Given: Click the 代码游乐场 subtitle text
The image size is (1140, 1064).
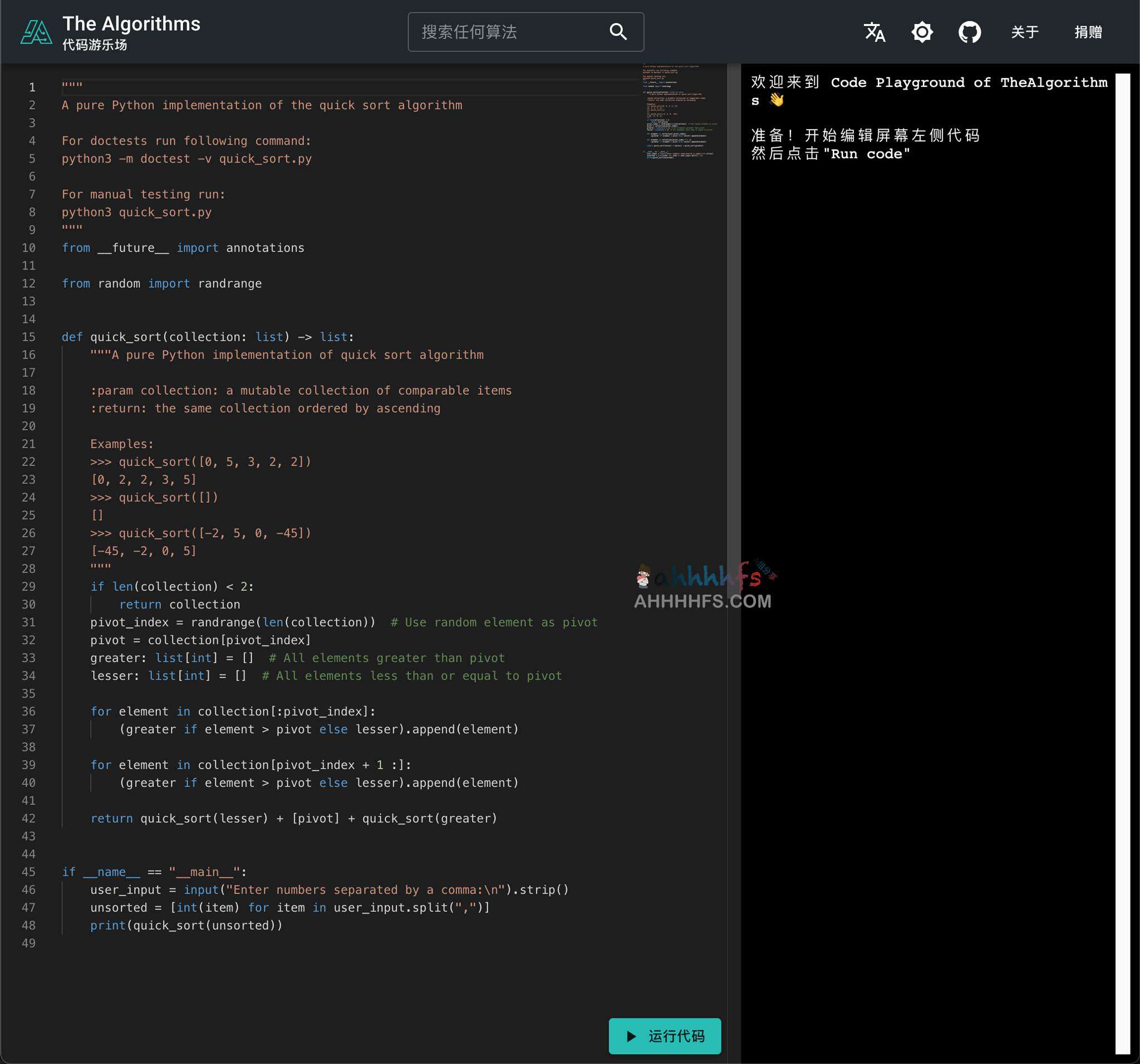Looking at the screenshot, I should coord(95,45).
